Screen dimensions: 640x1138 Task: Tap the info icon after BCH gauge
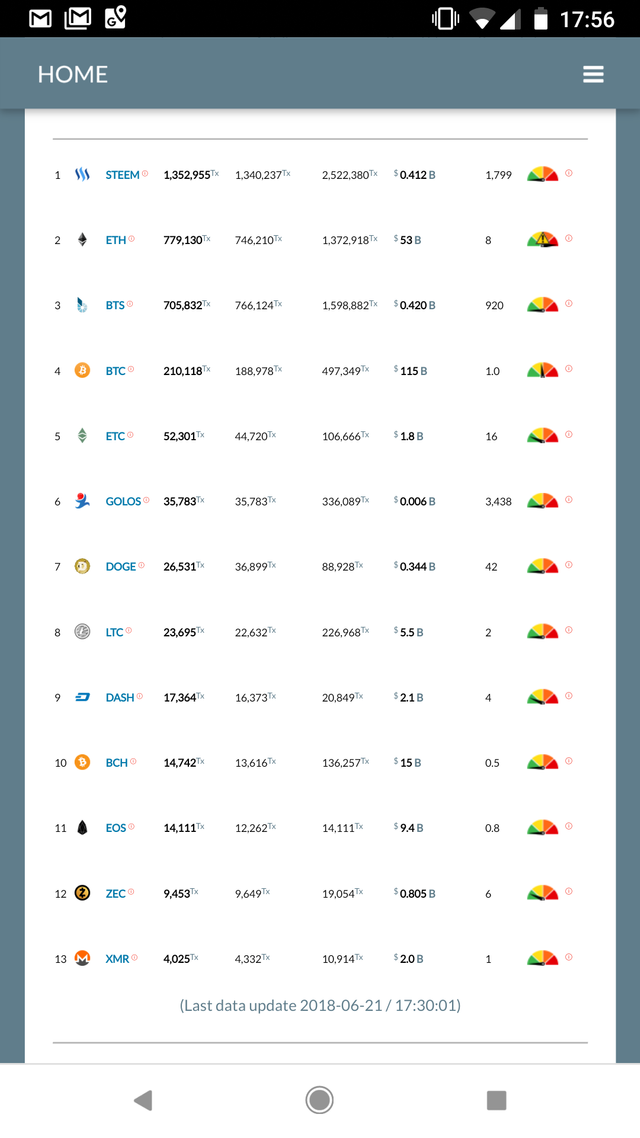[x=569, y=761]
